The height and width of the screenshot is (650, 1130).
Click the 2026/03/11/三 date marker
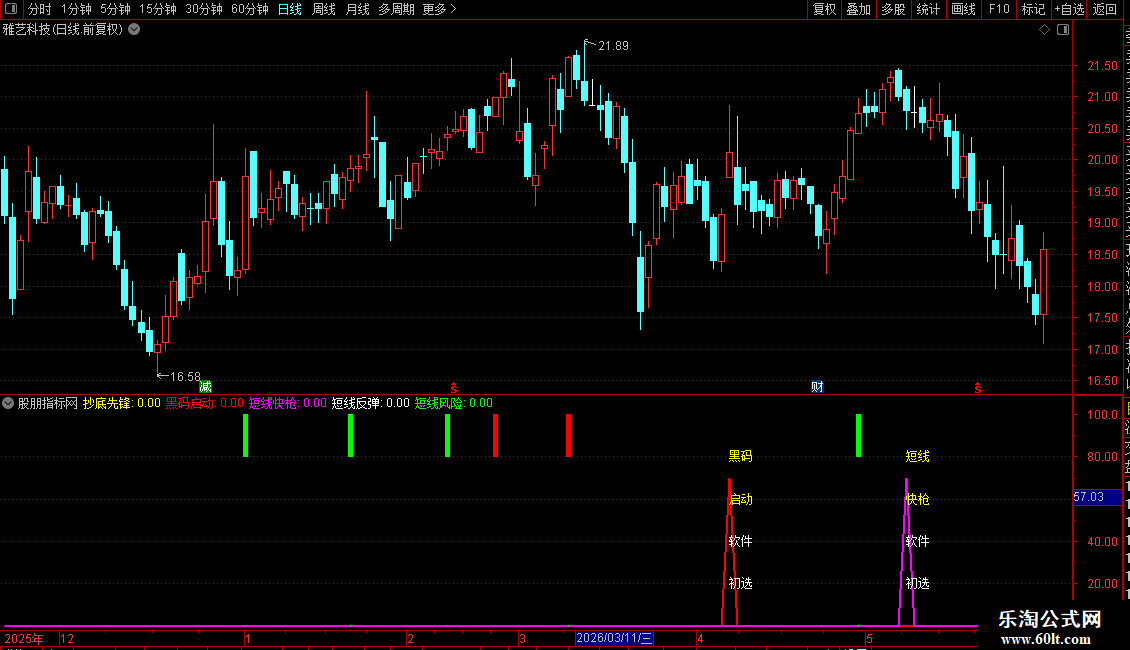[614, 638]
